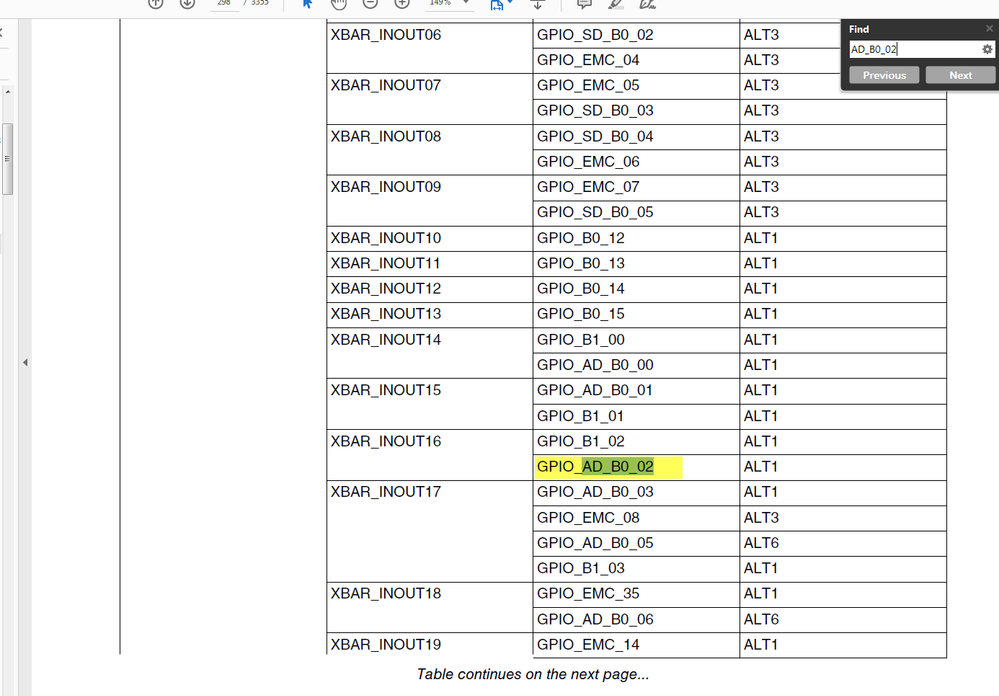Click the GPIO_EMC_07 cell

(636, 187)
